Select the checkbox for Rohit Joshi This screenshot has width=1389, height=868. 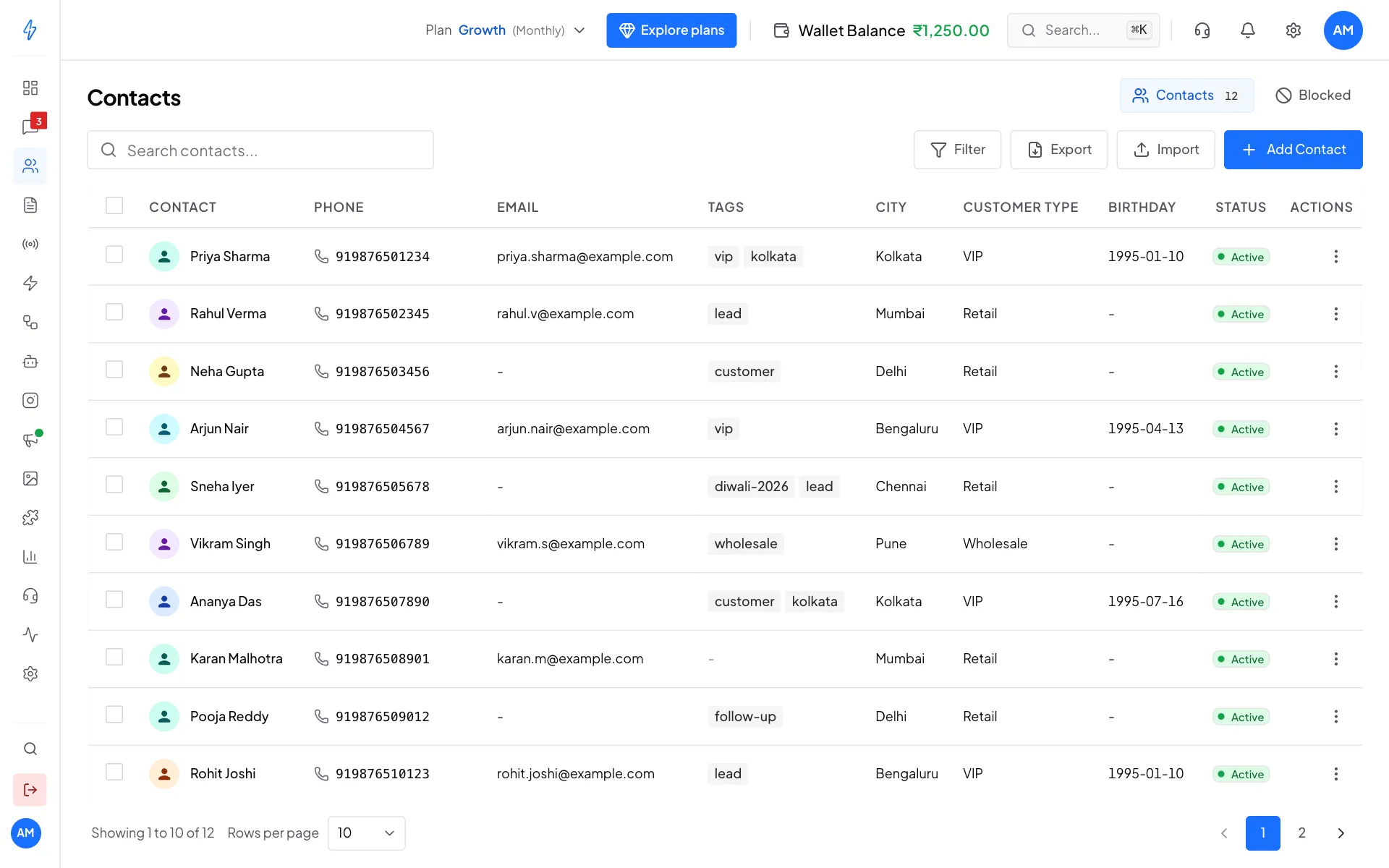[x=114, y=772]
